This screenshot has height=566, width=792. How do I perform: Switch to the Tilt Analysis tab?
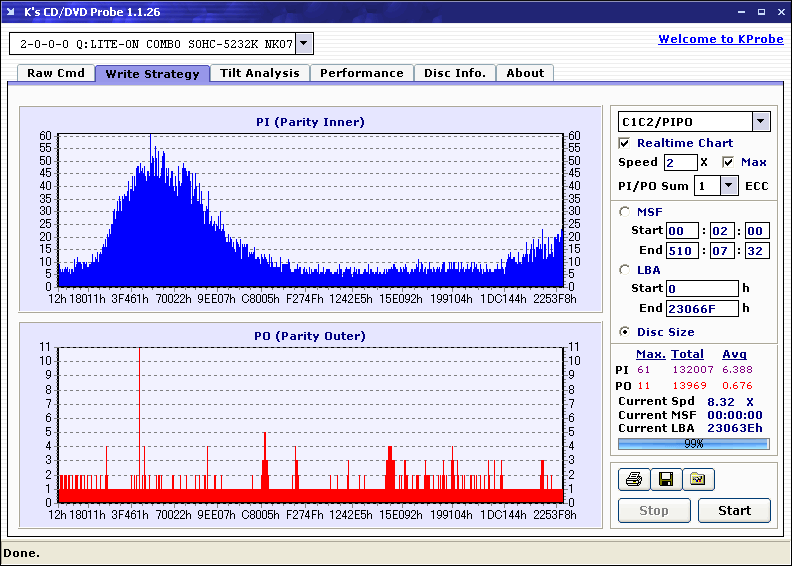point(260,73)
